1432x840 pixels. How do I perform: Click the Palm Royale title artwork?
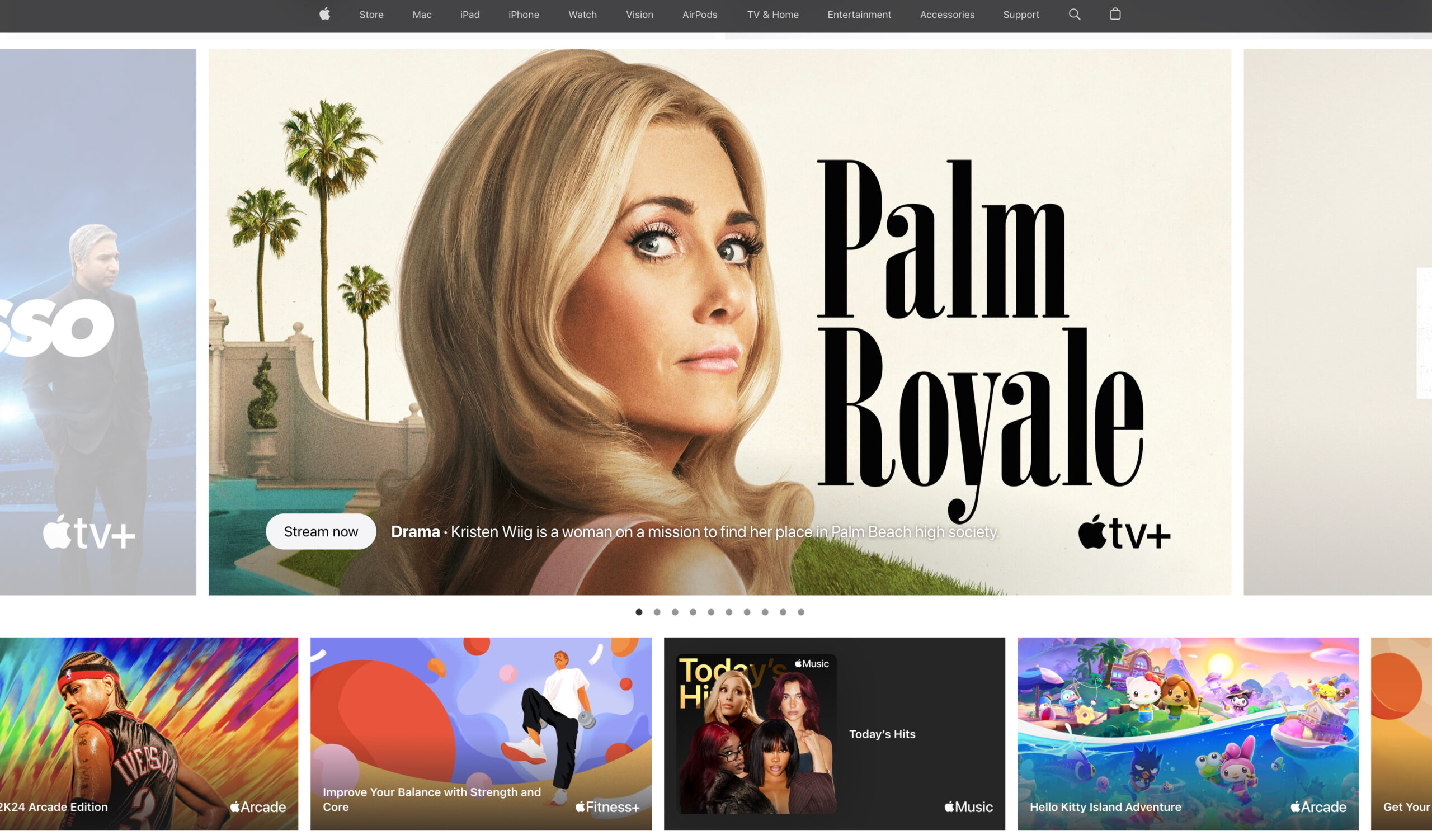[979, 341]
